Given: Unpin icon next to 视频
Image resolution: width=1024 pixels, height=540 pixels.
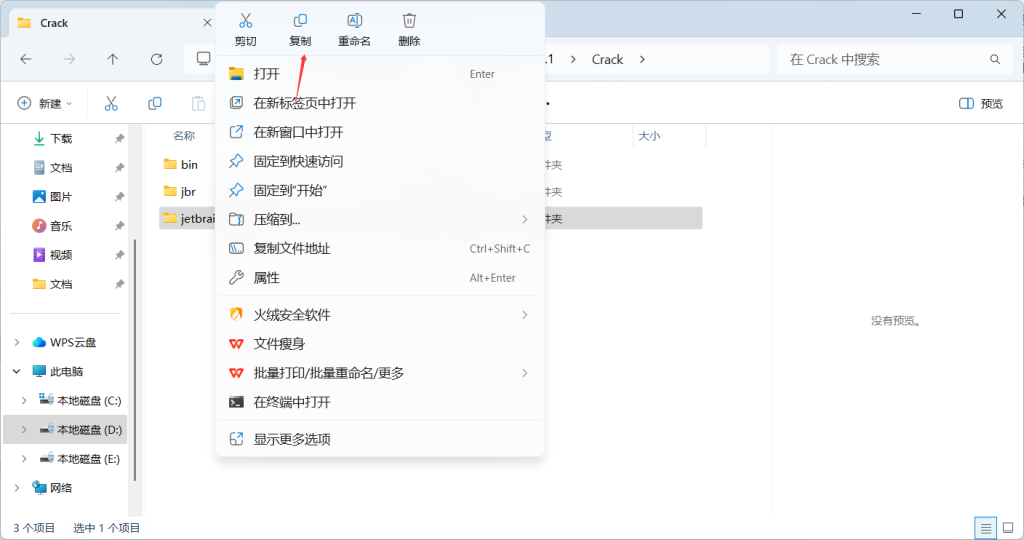Looking at the screenshot, I should tap(120, 255).
